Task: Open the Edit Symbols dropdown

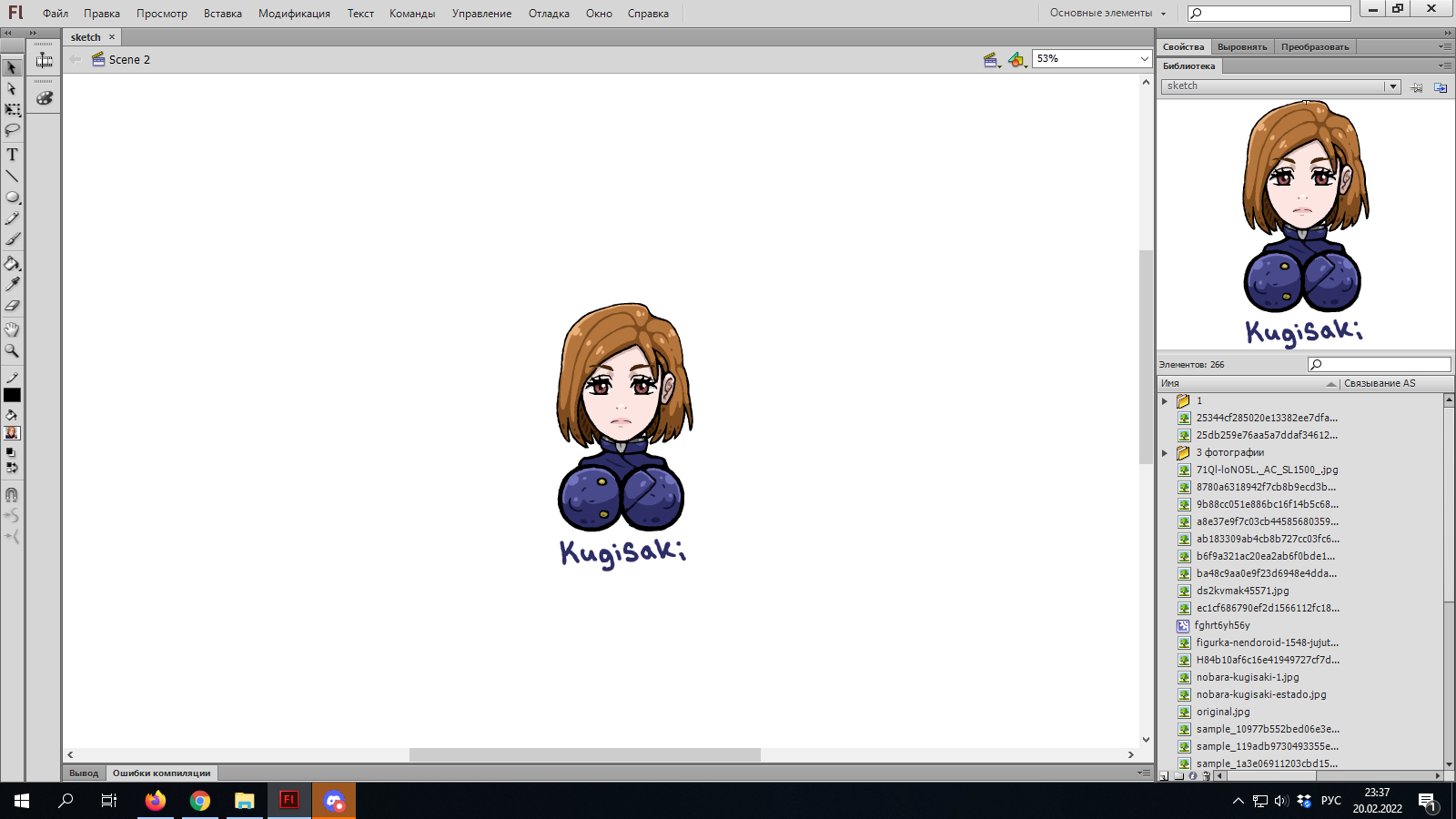Action: coord(1017,59)
